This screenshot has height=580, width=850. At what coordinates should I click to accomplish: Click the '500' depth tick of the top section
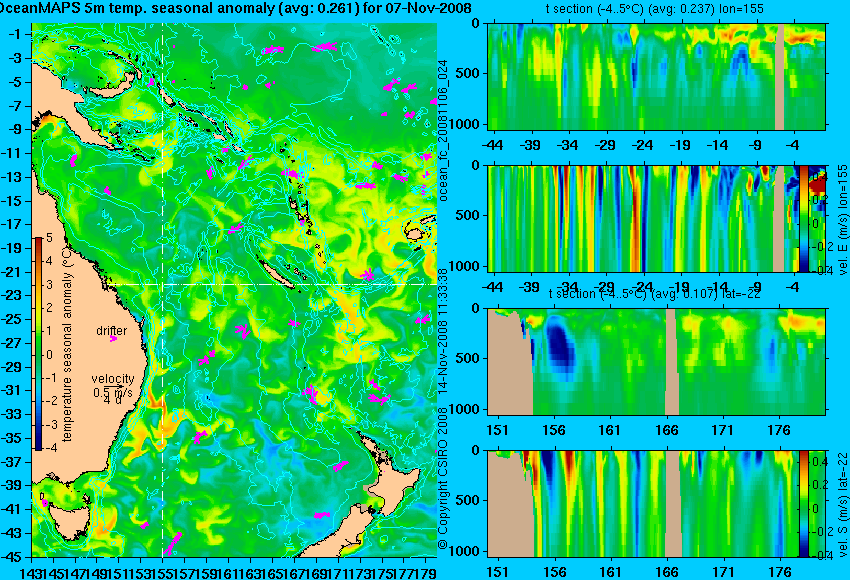(468, 73)
